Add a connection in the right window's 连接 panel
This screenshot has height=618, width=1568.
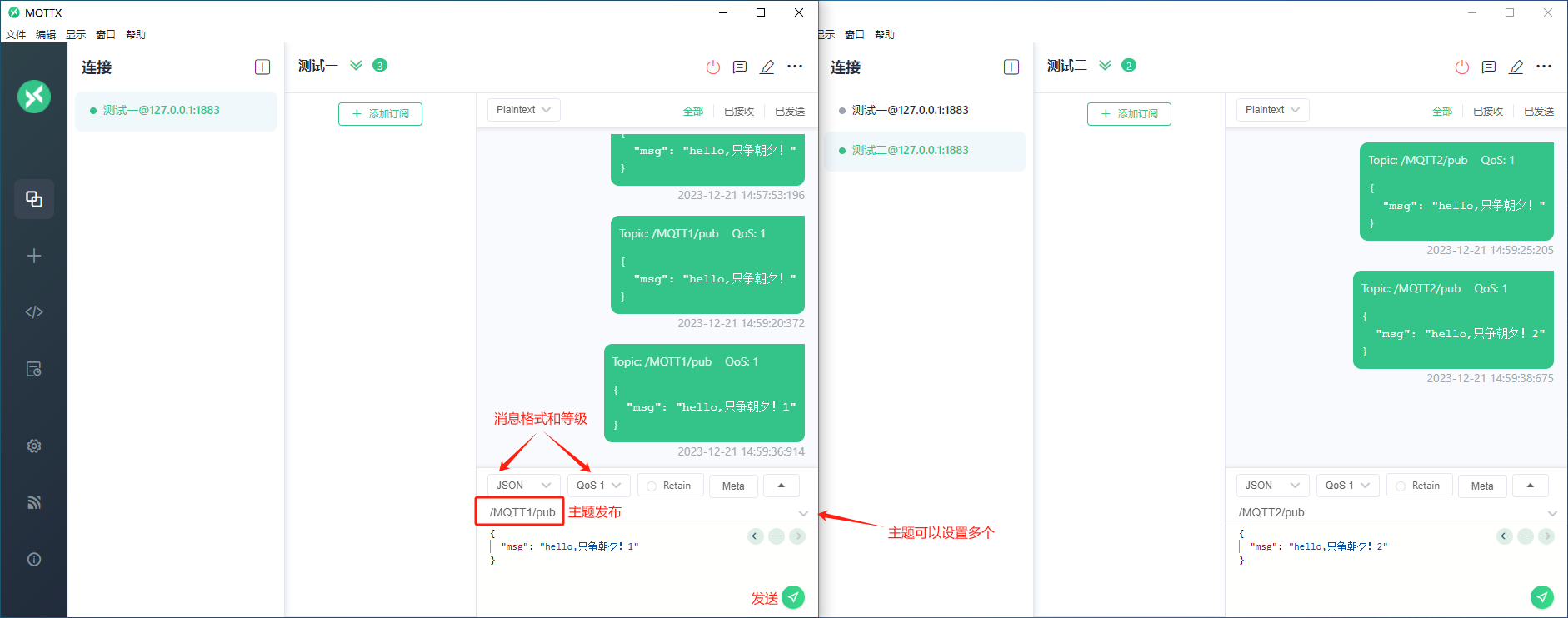(x=1011, y=67)
